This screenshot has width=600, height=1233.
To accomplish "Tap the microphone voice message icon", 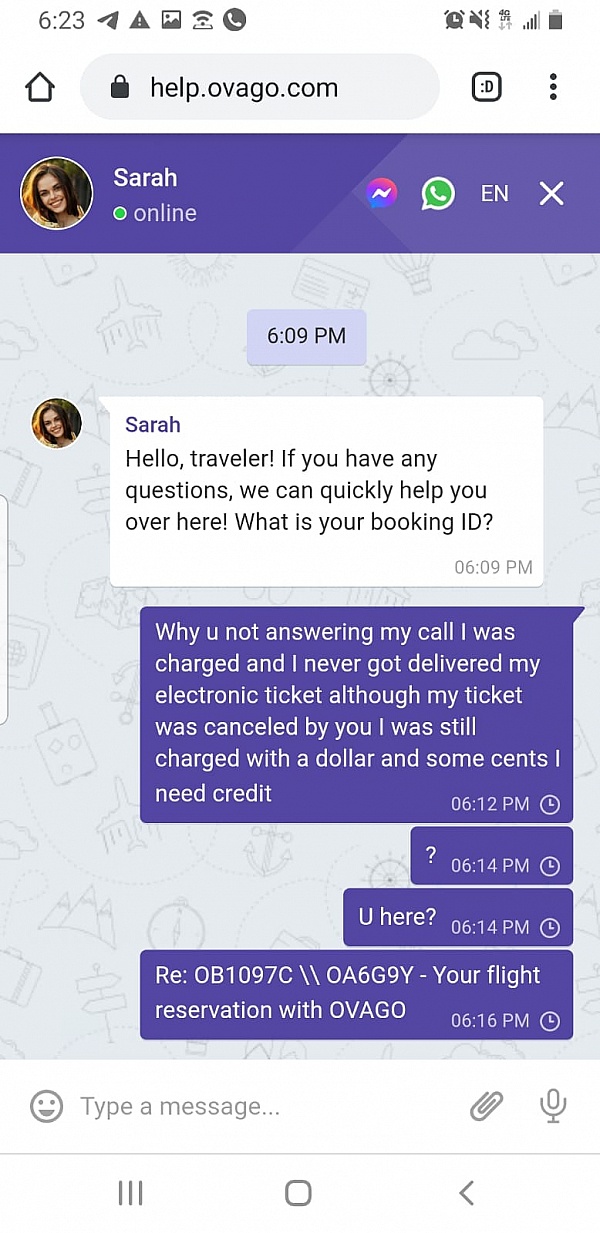I will (552, 1105).
